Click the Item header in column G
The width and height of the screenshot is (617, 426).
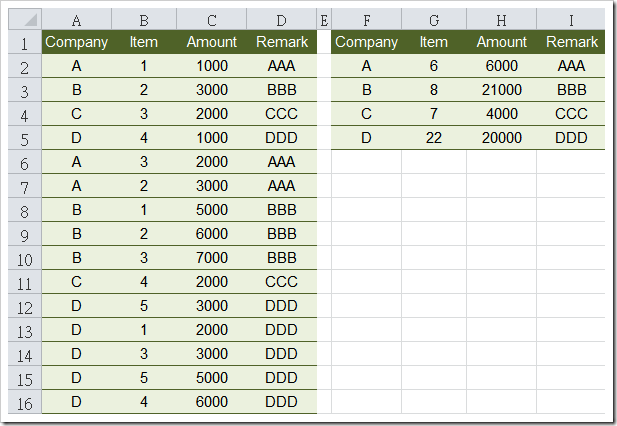(x=434, y=42)
